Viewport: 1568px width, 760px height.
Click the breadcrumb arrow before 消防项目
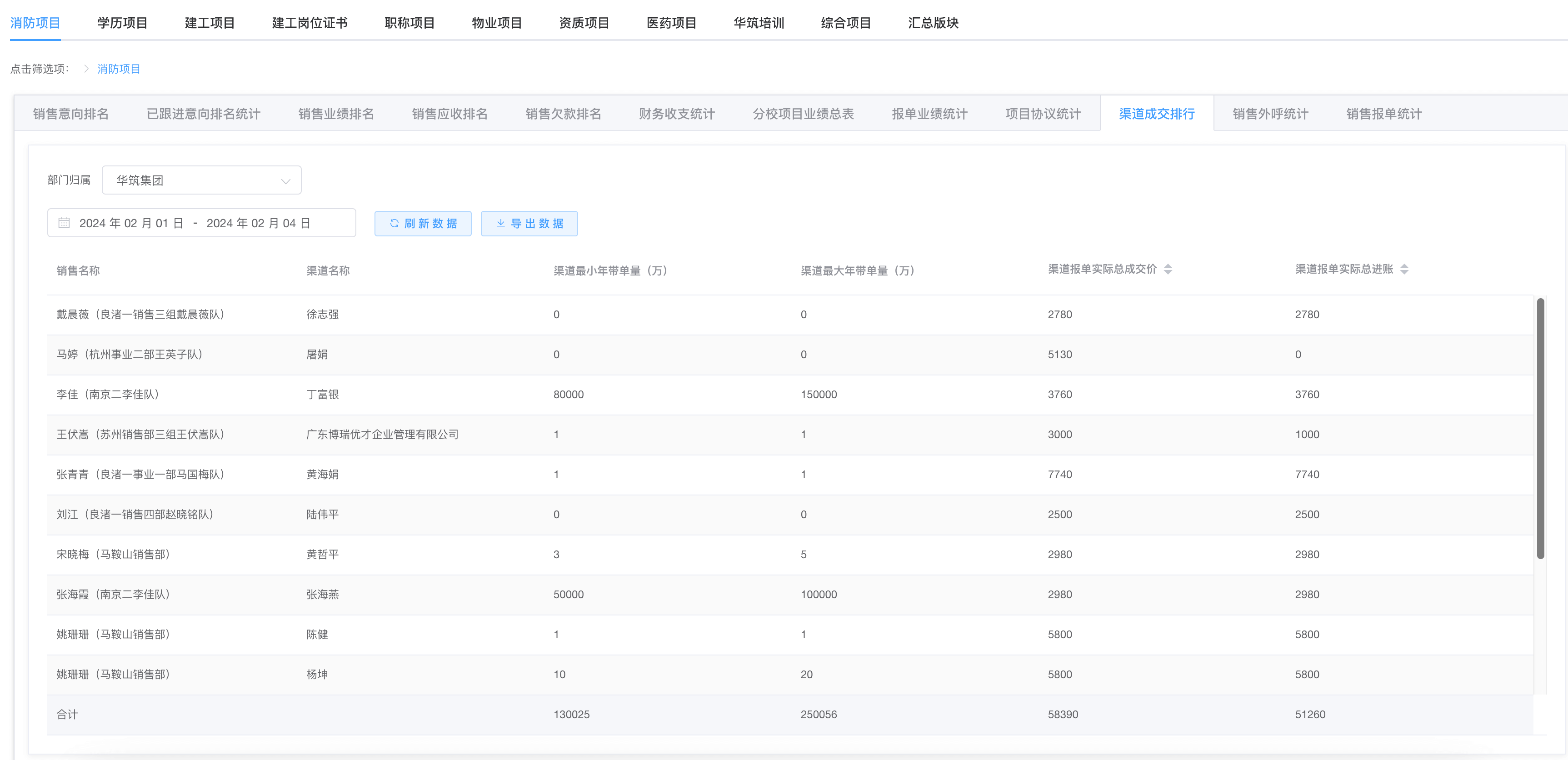pyautogui.click(x=86, y=69)
